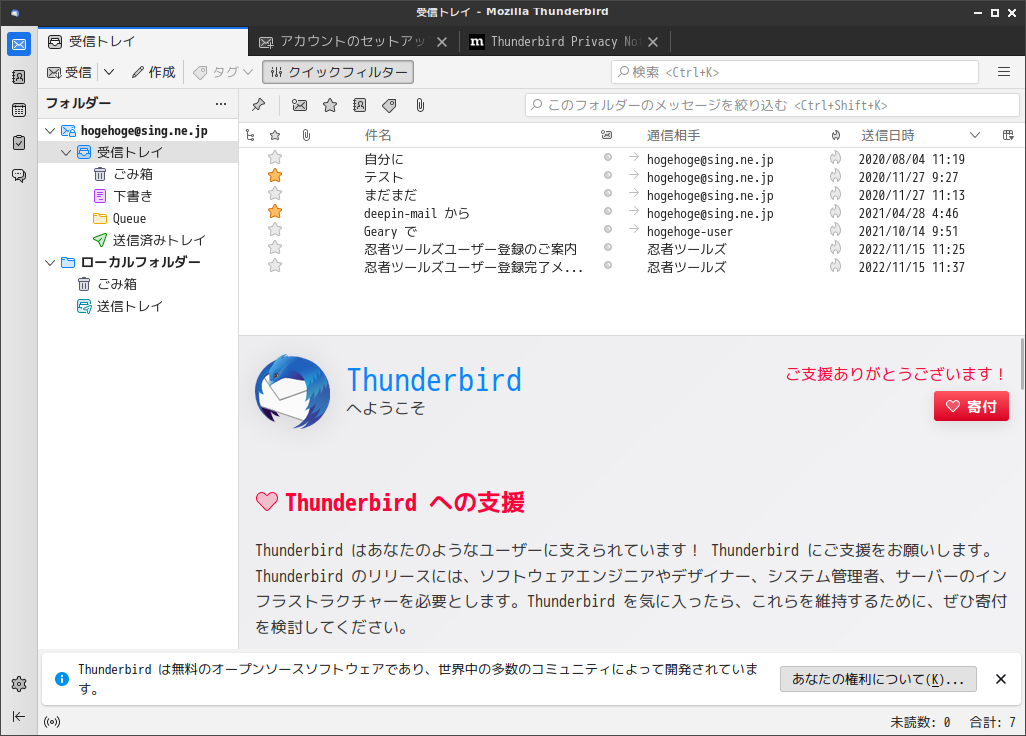This screenshot has width=1026, height=736.
Task: Filter to show messages with attachments
Action: coord(420,105)
